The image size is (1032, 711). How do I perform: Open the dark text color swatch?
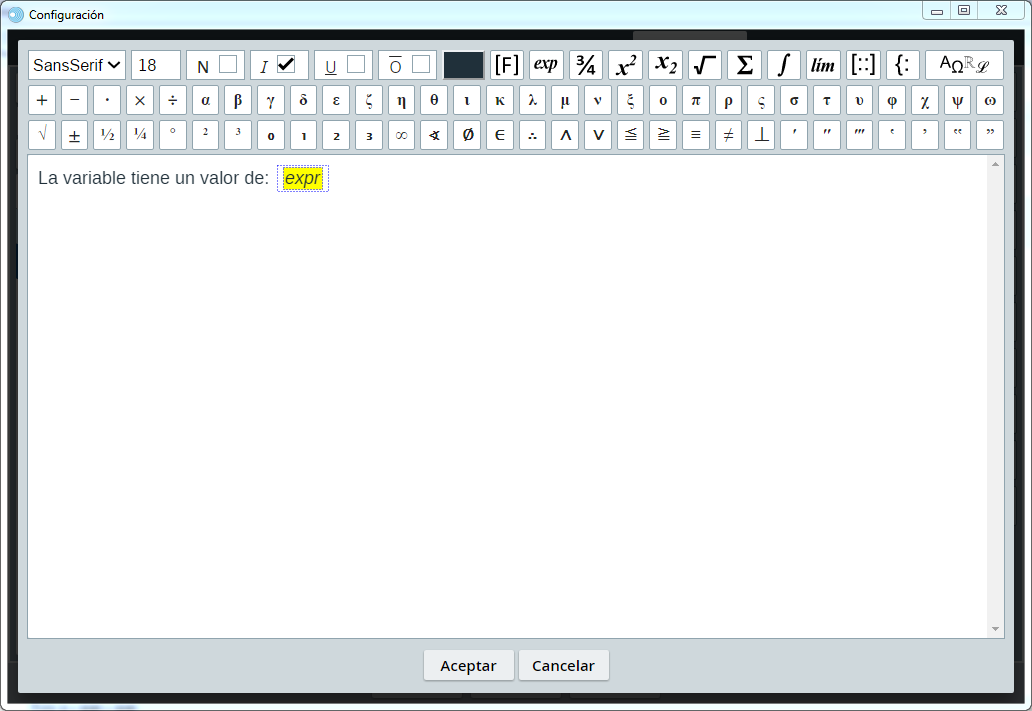point(464,65)
